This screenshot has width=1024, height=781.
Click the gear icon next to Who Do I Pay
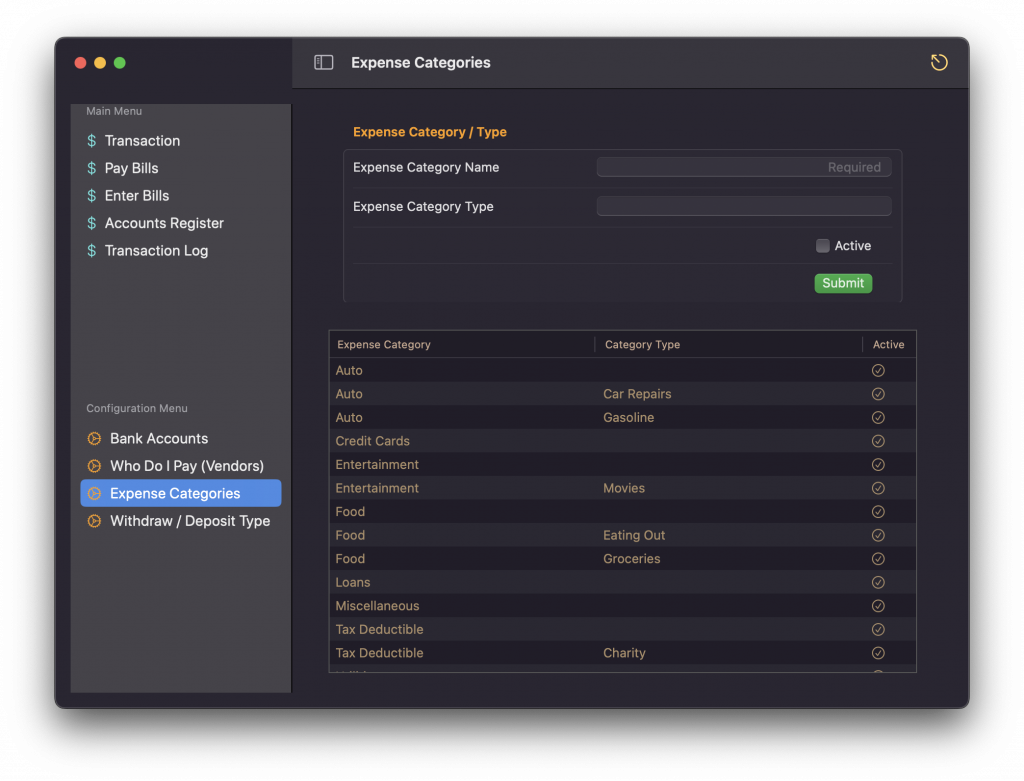pos(94,466)
